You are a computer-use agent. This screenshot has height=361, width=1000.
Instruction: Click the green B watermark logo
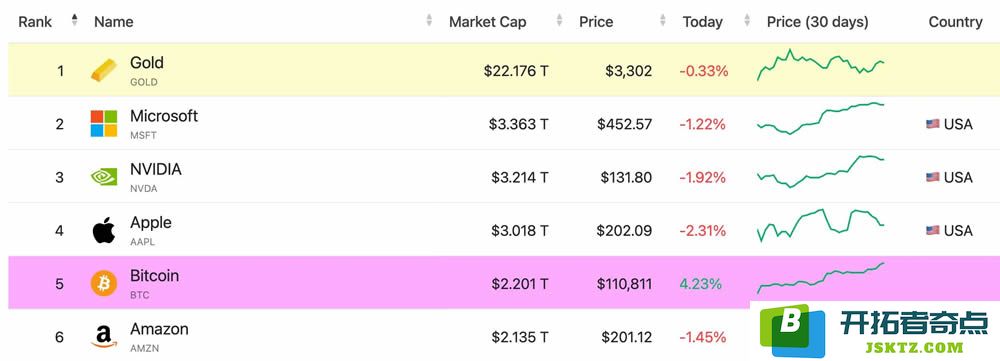pyautogui.click(x=790, y=330)
